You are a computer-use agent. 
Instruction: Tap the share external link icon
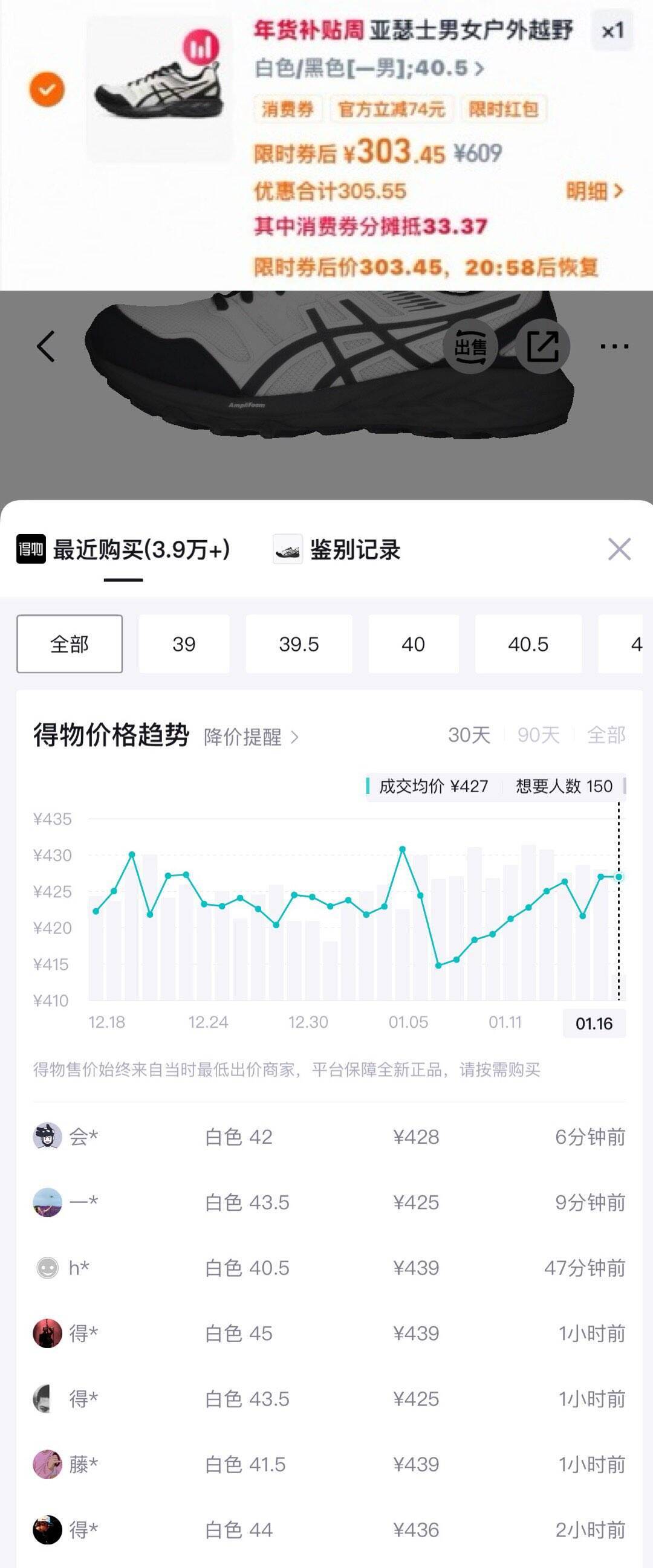[543, 346]
